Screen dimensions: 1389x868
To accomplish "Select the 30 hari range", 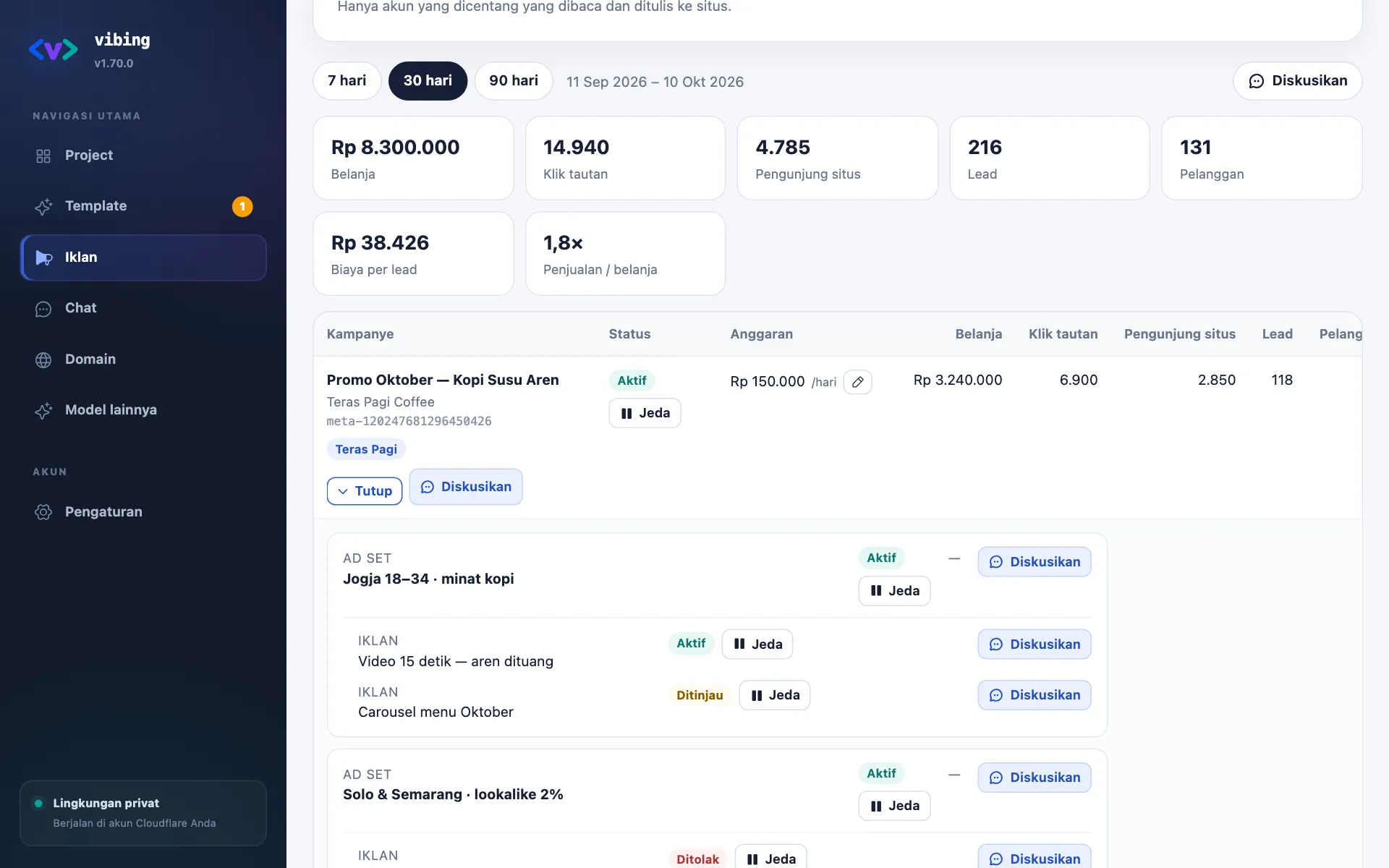I will [x=428, y=81].
